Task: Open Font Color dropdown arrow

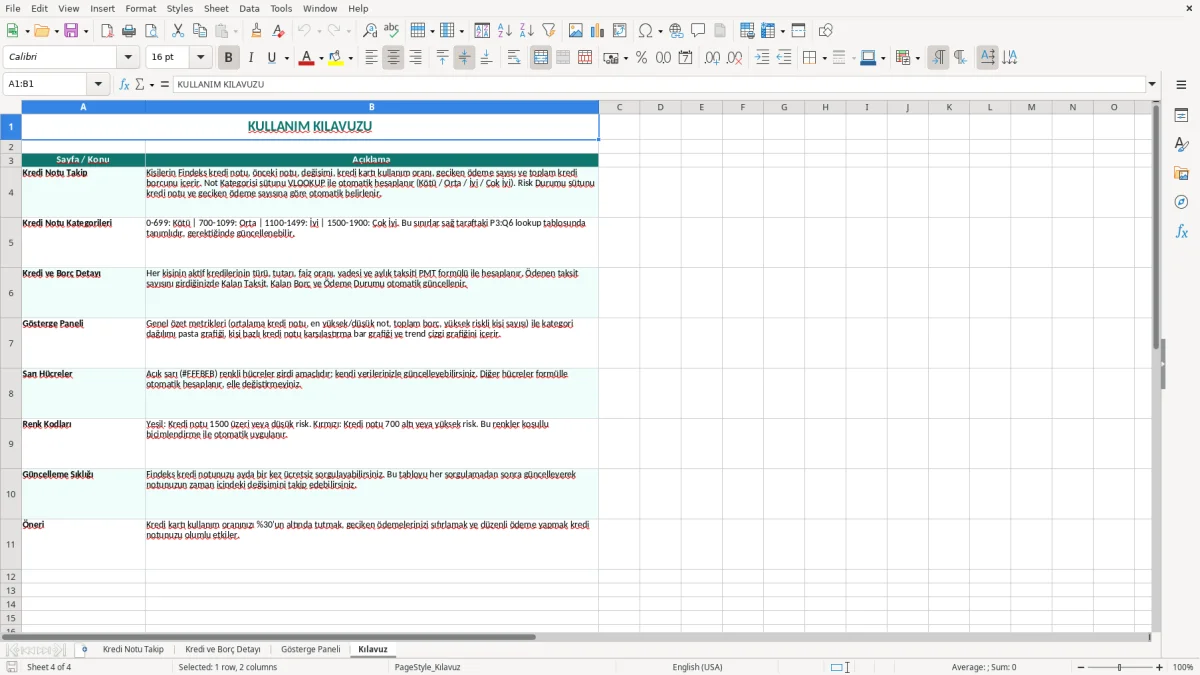Action: [319, 58]
